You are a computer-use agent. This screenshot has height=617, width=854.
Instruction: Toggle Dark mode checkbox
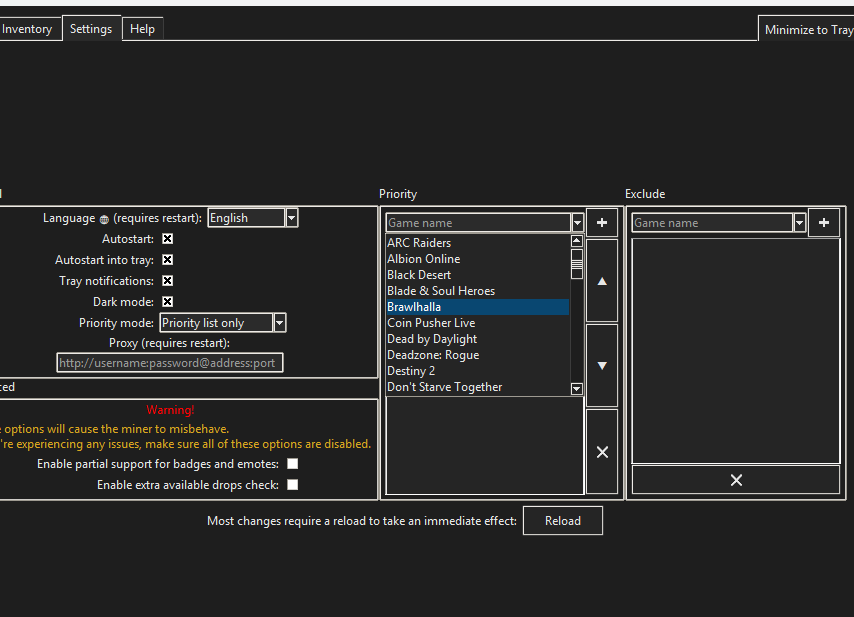coord(168,302)
